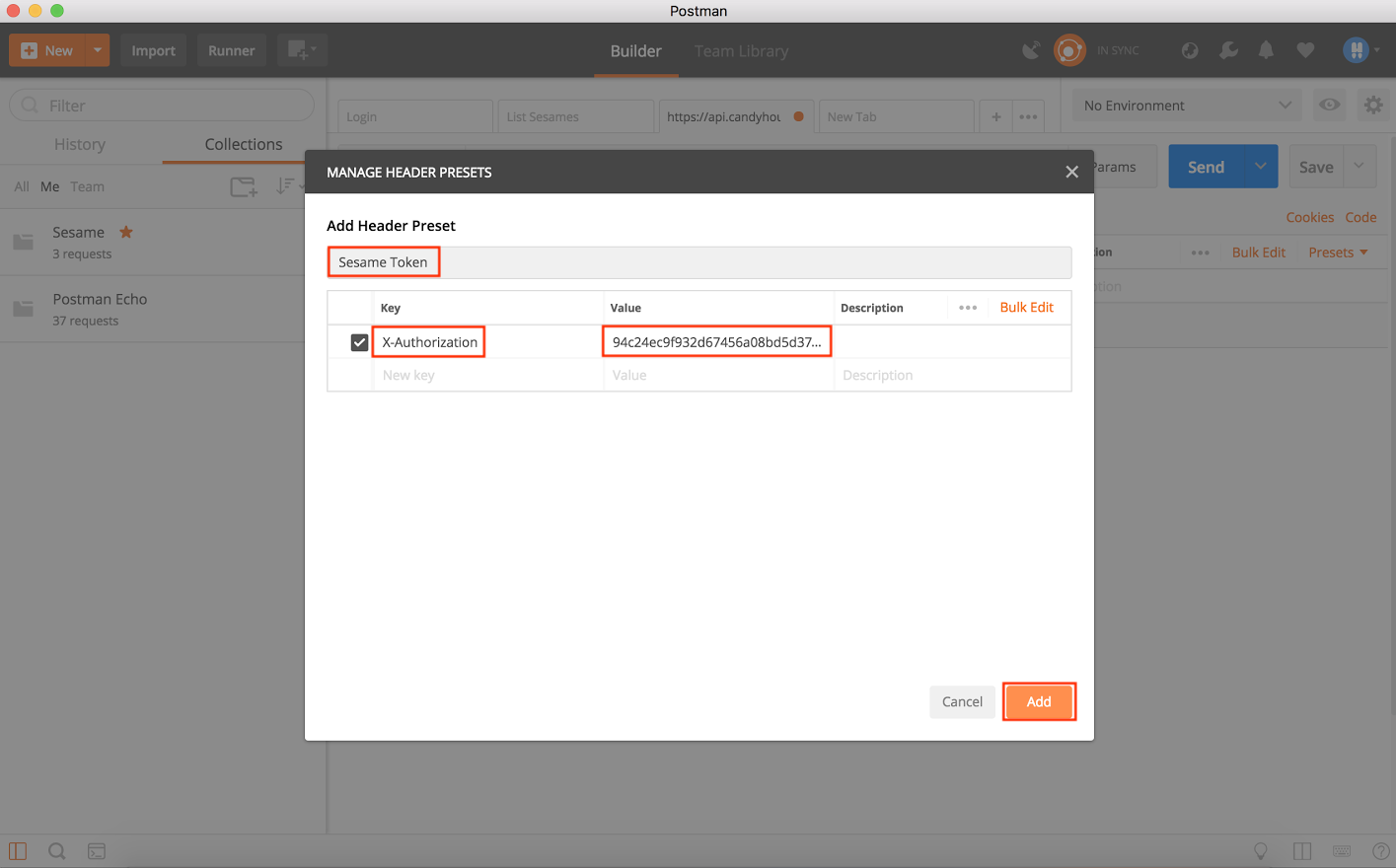Viewport: 1396px width, 868px height.
Task: Open the Code link
Action: [x=1360, y=217]
